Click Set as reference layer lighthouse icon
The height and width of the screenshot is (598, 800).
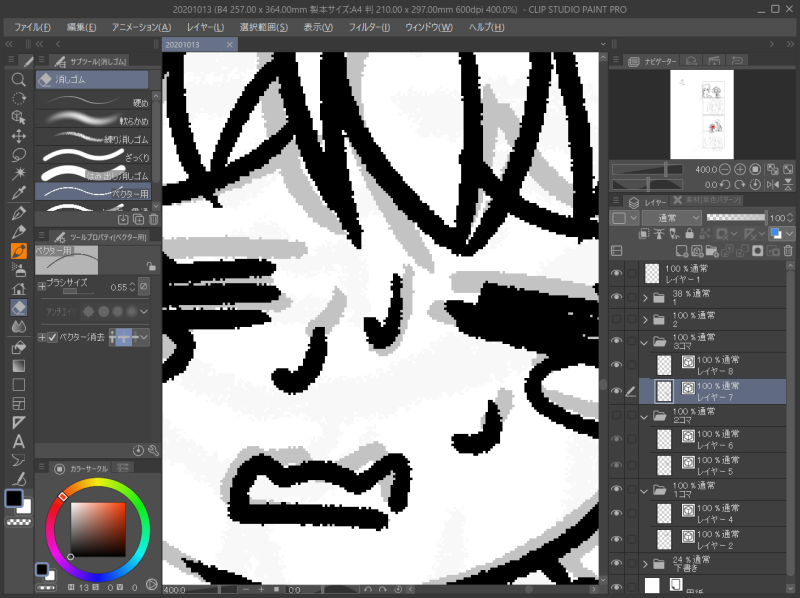tap(659, 234)
